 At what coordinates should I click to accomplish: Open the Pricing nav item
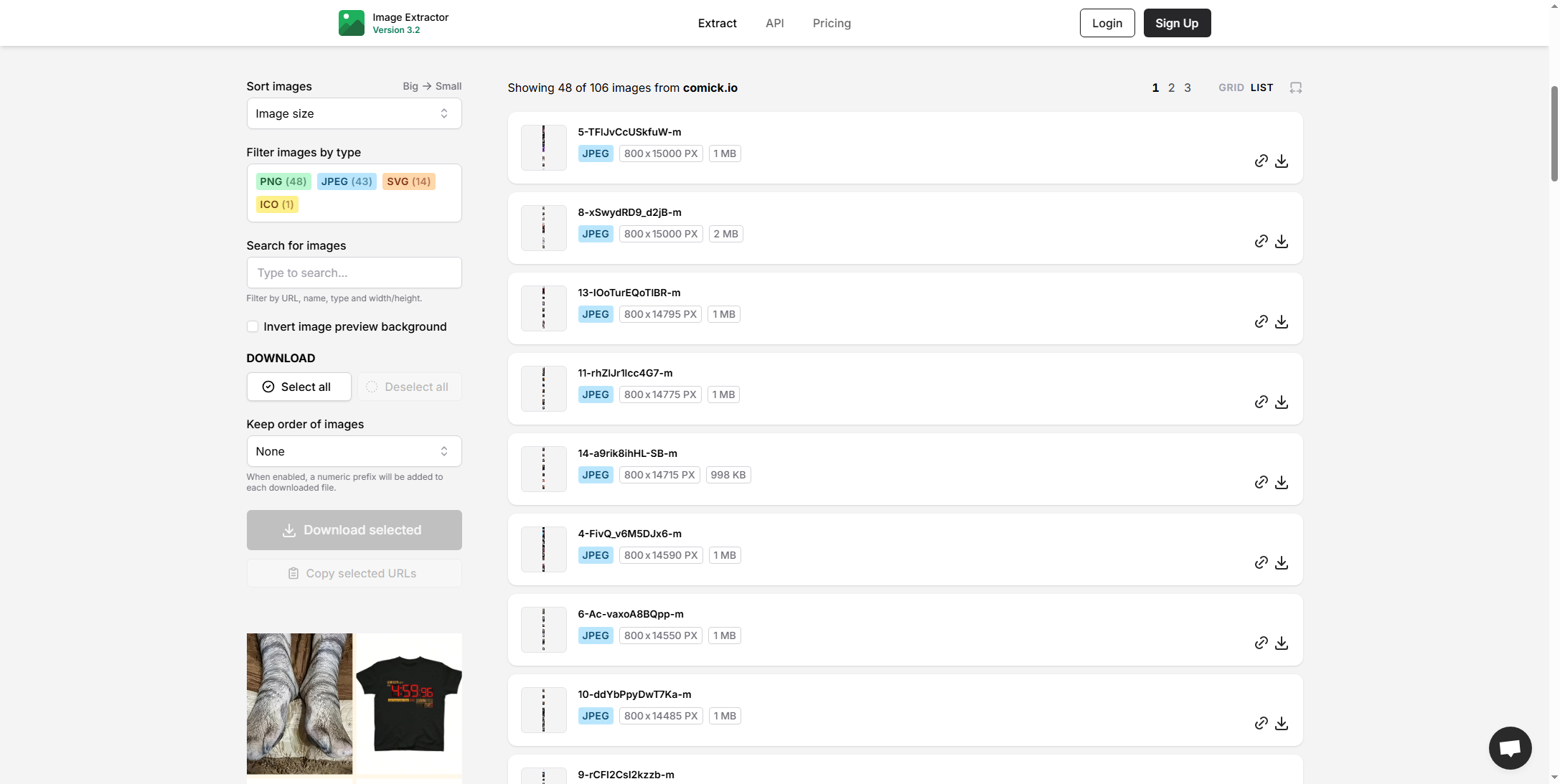[x=832, y=23]
